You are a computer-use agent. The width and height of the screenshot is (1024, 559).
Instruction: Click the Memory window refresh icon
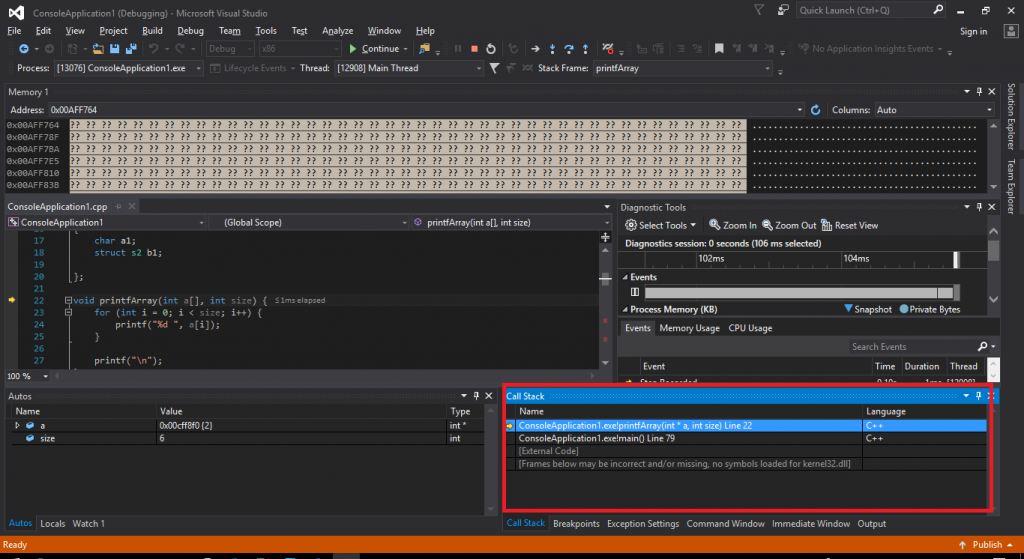(x=815, y=110)
